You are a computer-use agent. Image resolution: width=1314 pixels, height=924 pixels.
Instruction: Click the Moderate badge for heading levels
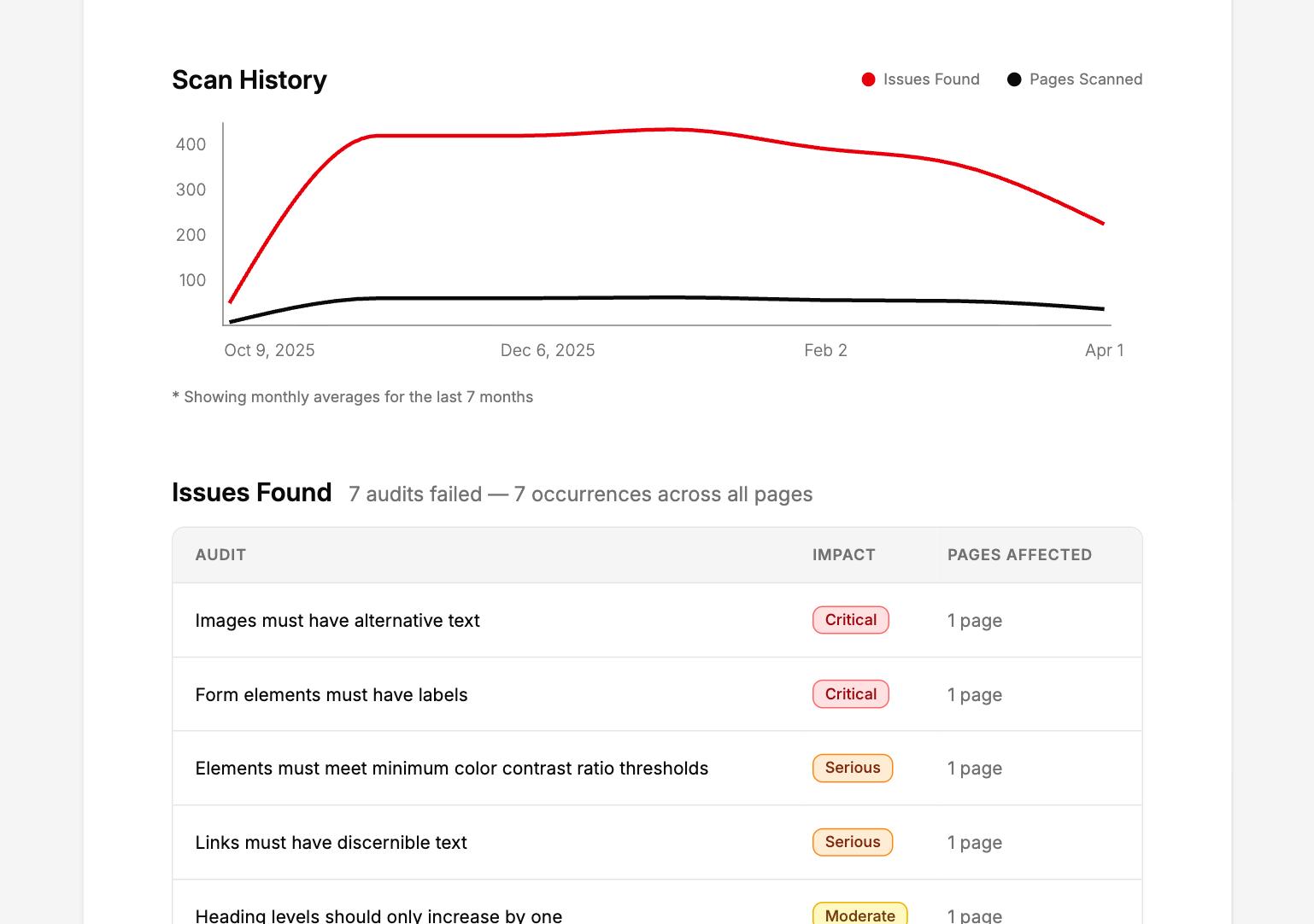click(860, 914)
